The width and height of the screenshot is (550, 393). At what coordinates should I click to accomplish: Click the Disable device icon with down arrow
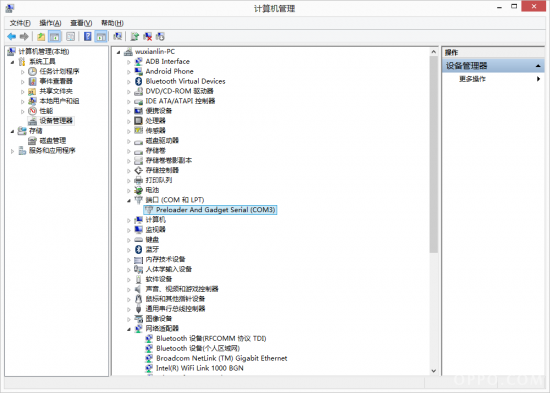tap(160, 36)
